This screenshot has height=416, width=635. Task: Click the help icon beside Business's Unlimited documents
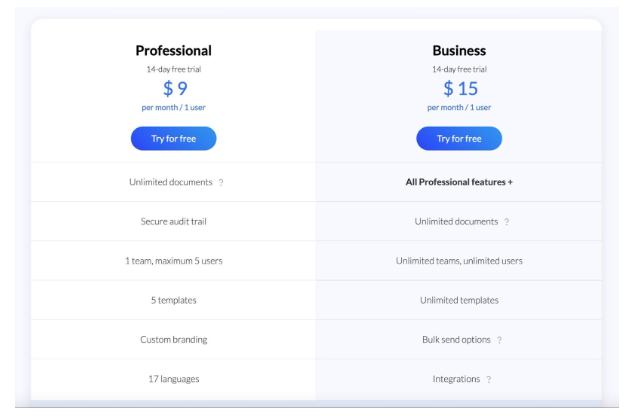click(507, 222)
